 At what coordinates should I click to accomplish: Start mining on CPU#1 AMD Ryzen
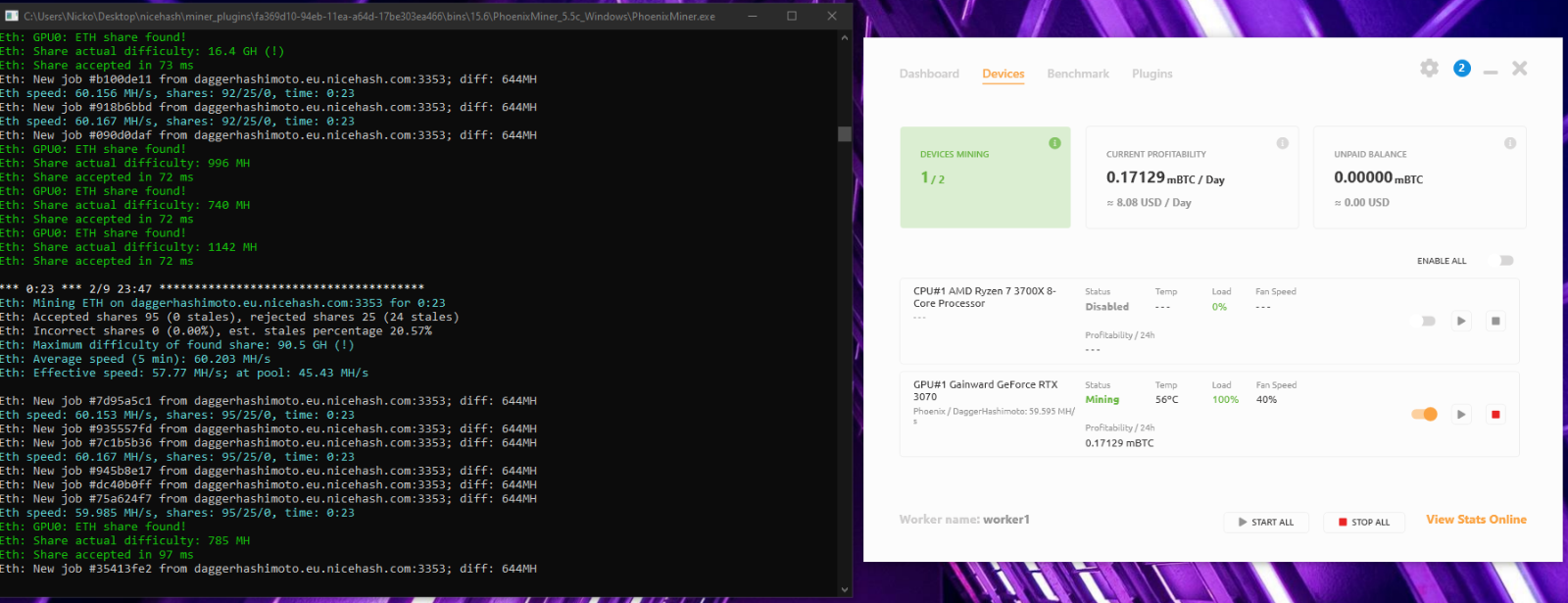click(x=1461, y=321)
